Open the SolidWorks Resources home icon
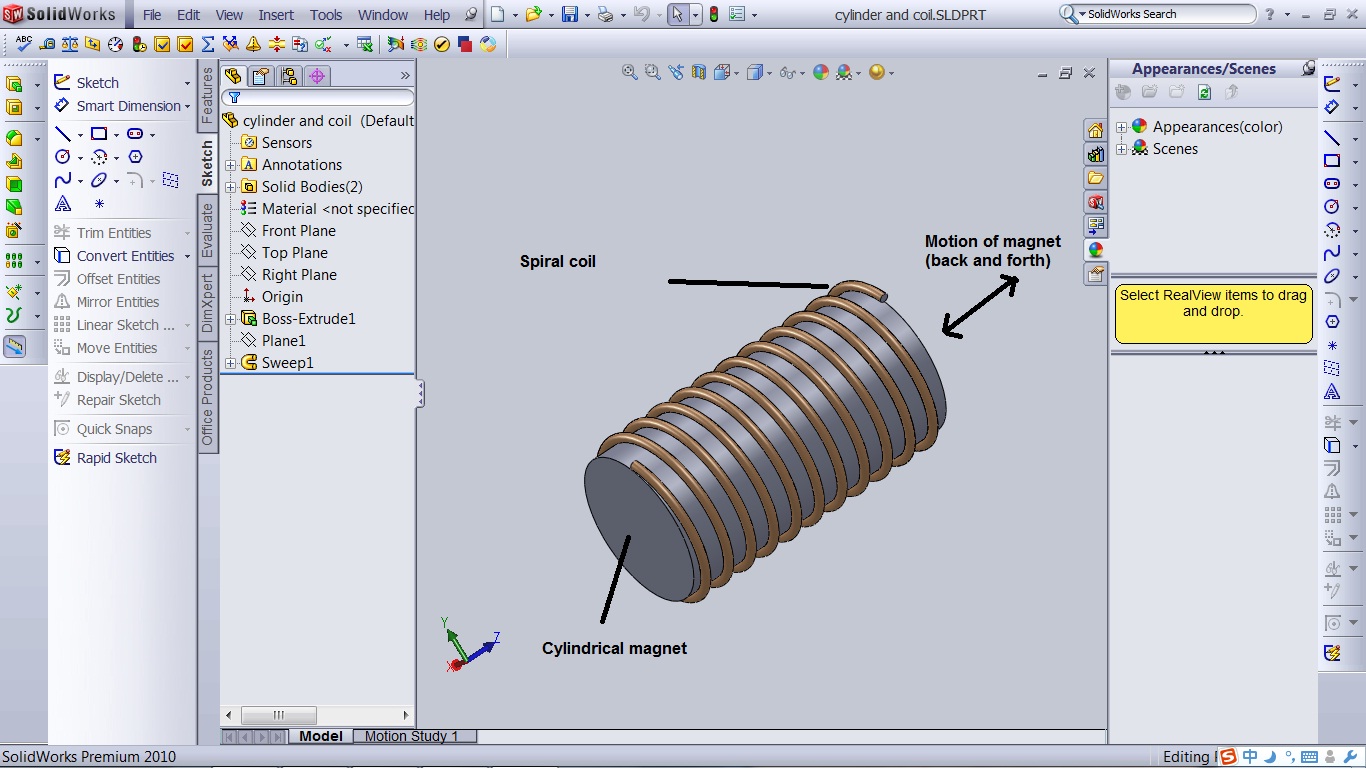Screen dimensions: 1366x776 [x=1096, y=131]
